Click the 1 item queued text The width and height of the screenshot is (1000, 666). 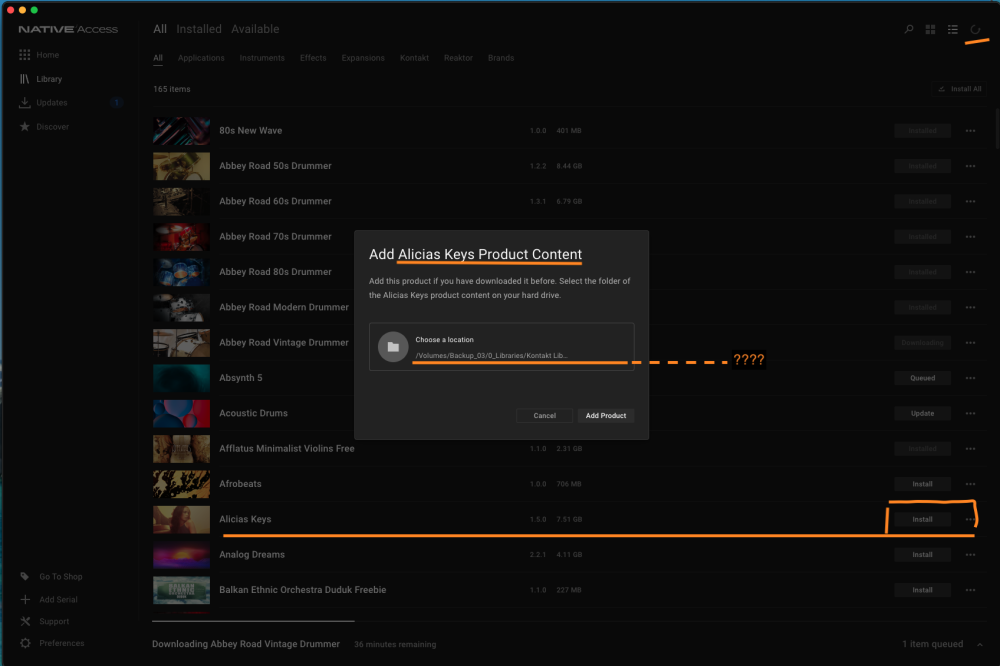(932, 644)
